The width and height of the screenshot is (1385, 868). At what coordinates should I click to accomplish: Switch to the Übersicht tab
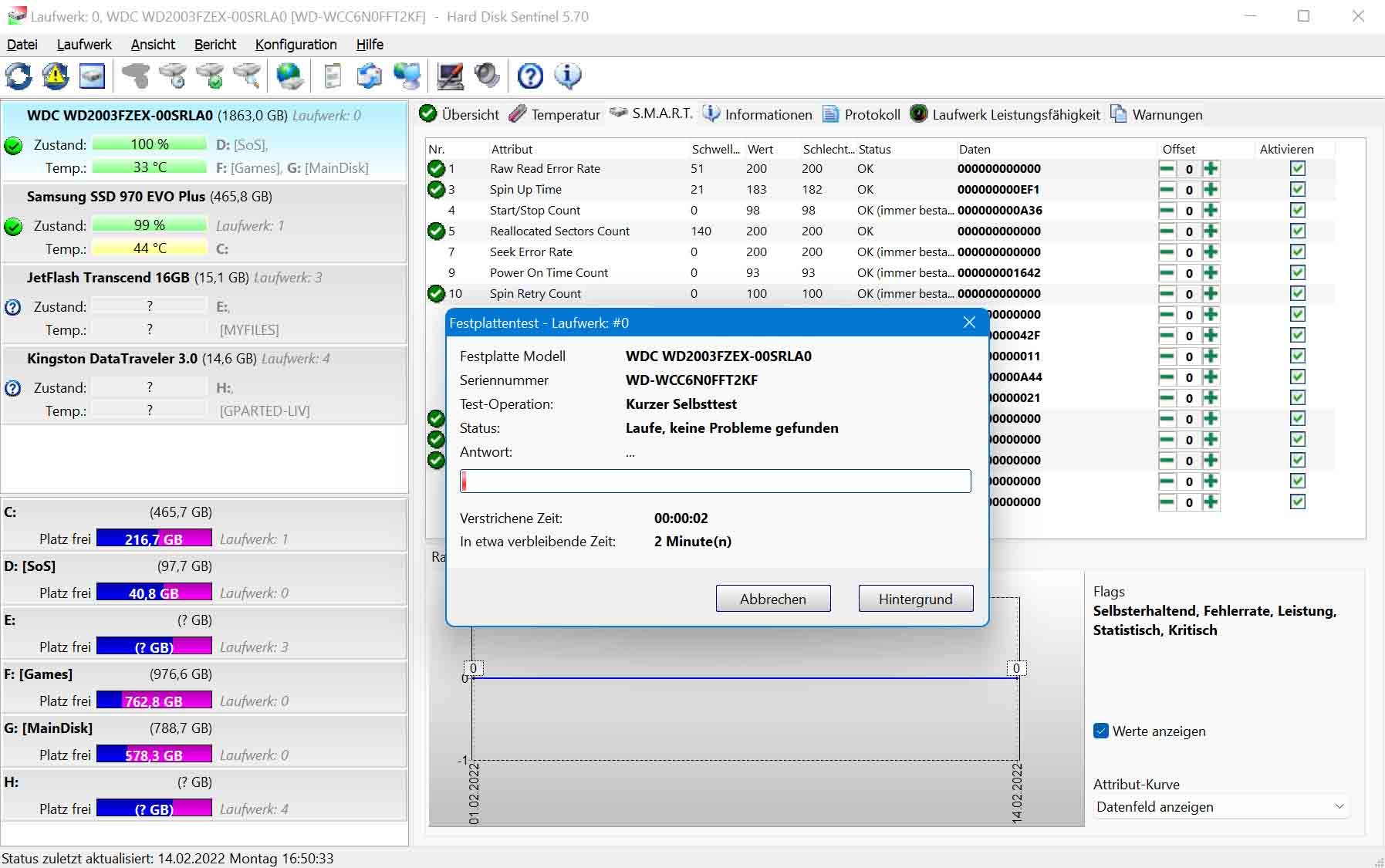click(x=459, y=114)
